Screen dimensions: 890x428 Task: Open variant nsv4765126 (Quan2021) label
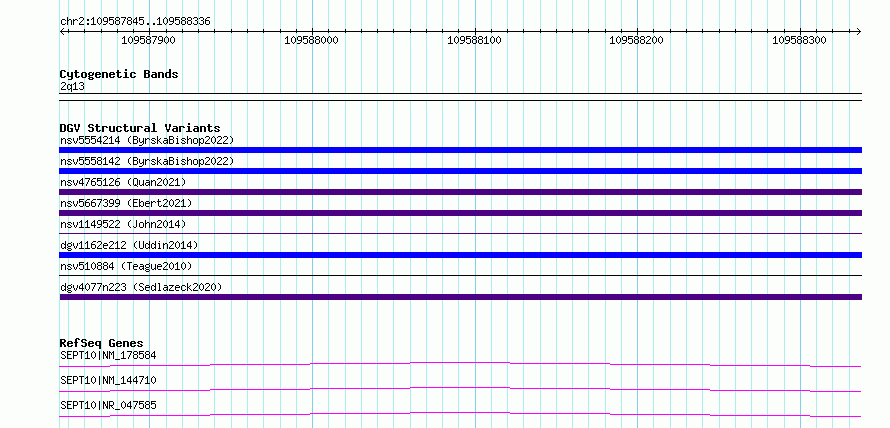[x=123, y=182]
